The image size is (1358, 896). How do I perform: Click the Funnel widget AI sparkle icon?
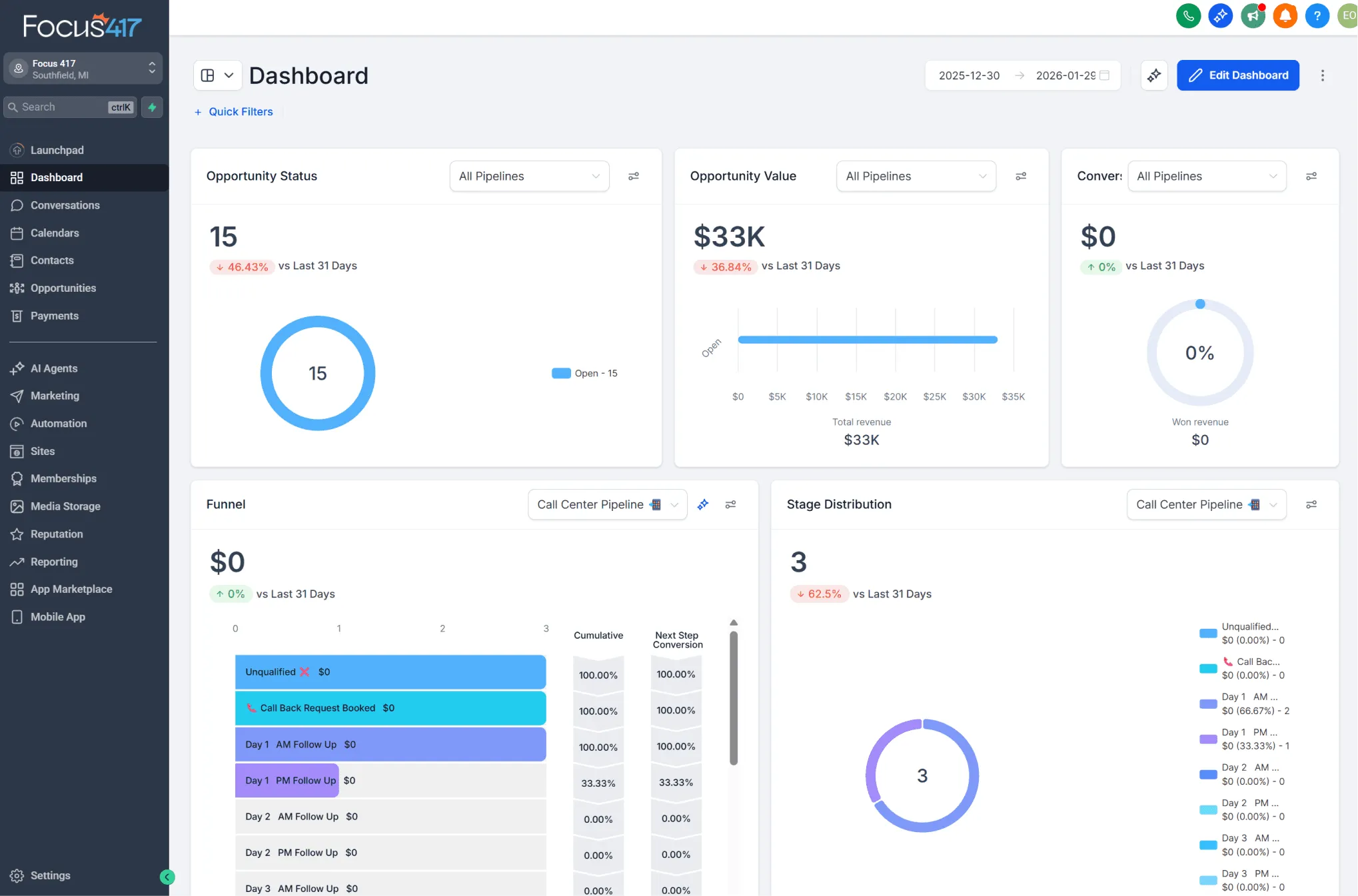pos(703,505)
